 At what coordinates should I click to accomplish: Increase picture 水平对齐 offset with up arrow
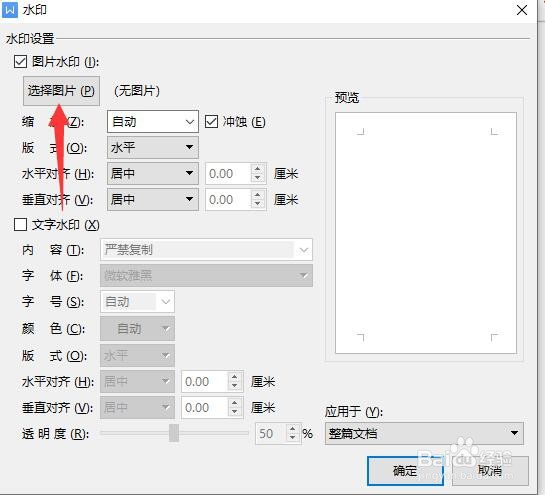258,169
